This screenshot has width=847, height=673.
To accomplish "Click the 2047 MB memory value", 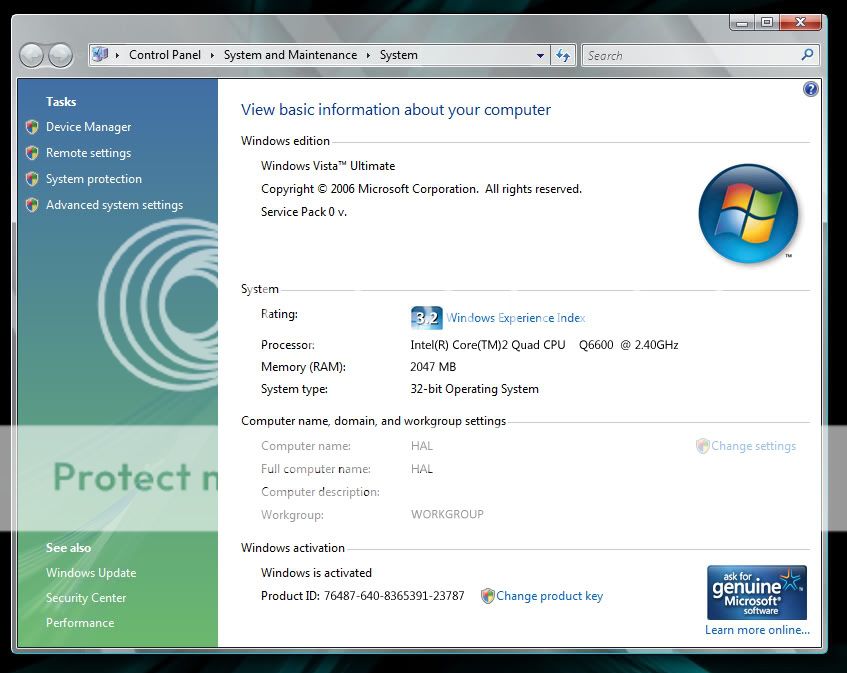I will click(433, 367).
